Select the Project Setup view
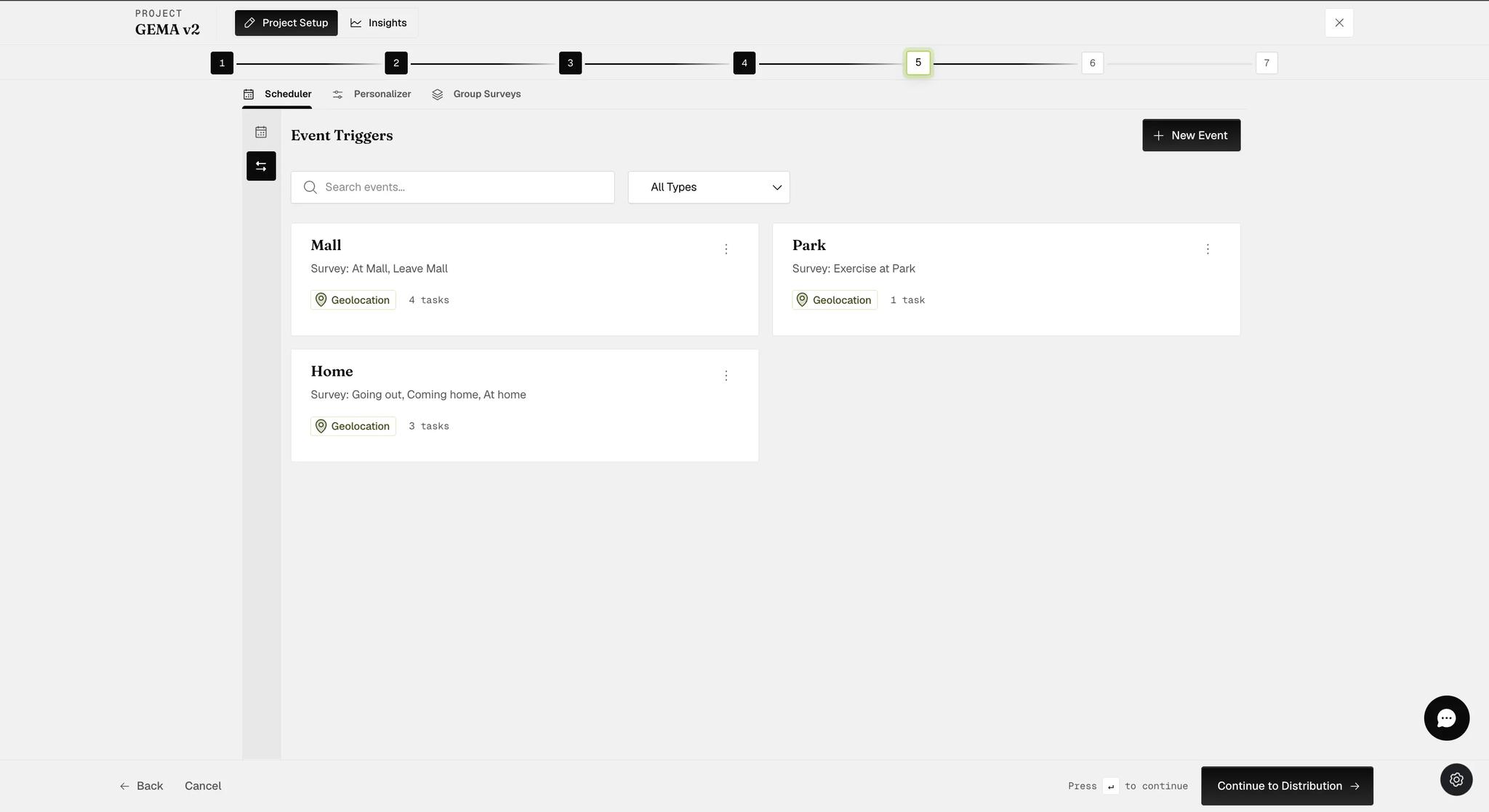 click(286, 23)
